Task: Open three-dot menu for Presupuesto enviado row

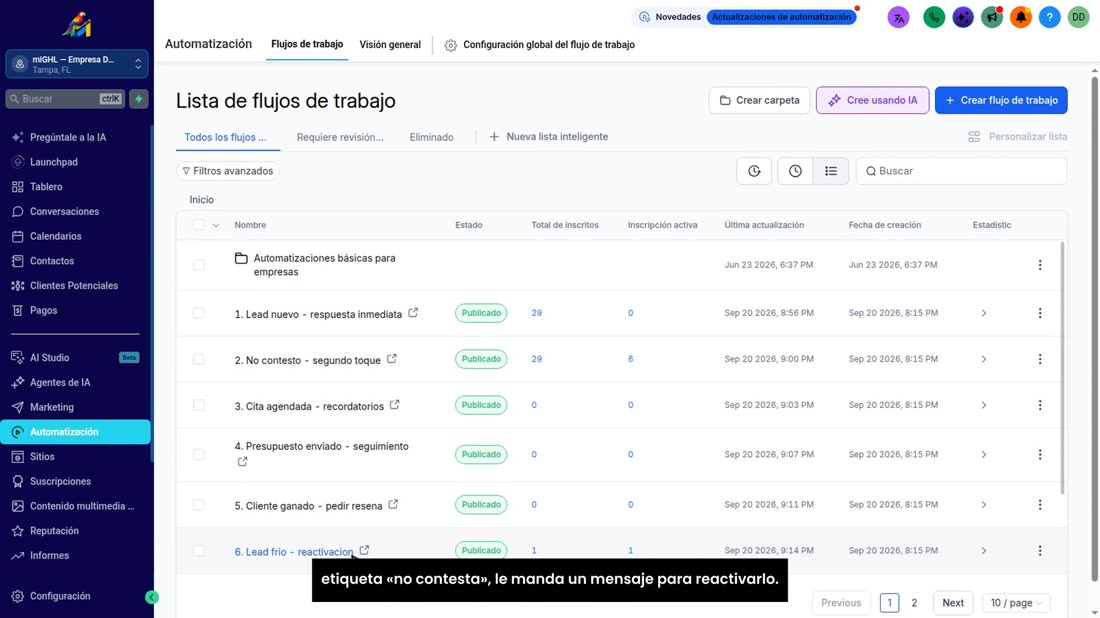Action: 1040,455
